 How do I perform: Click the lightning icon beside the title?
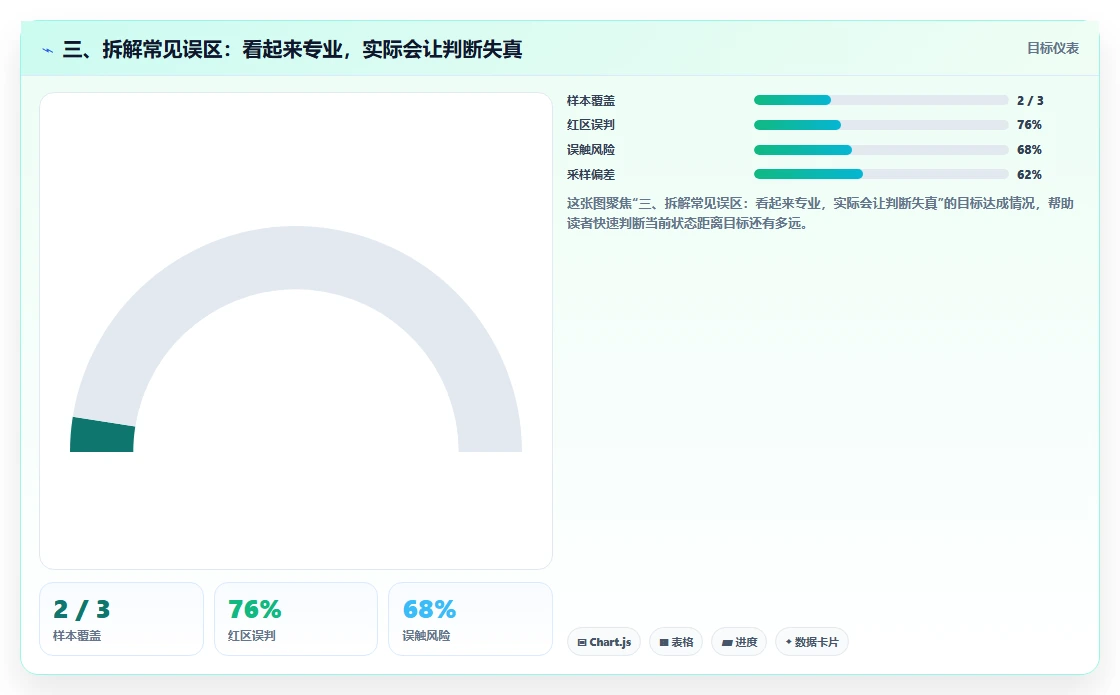tap(48, 50)
